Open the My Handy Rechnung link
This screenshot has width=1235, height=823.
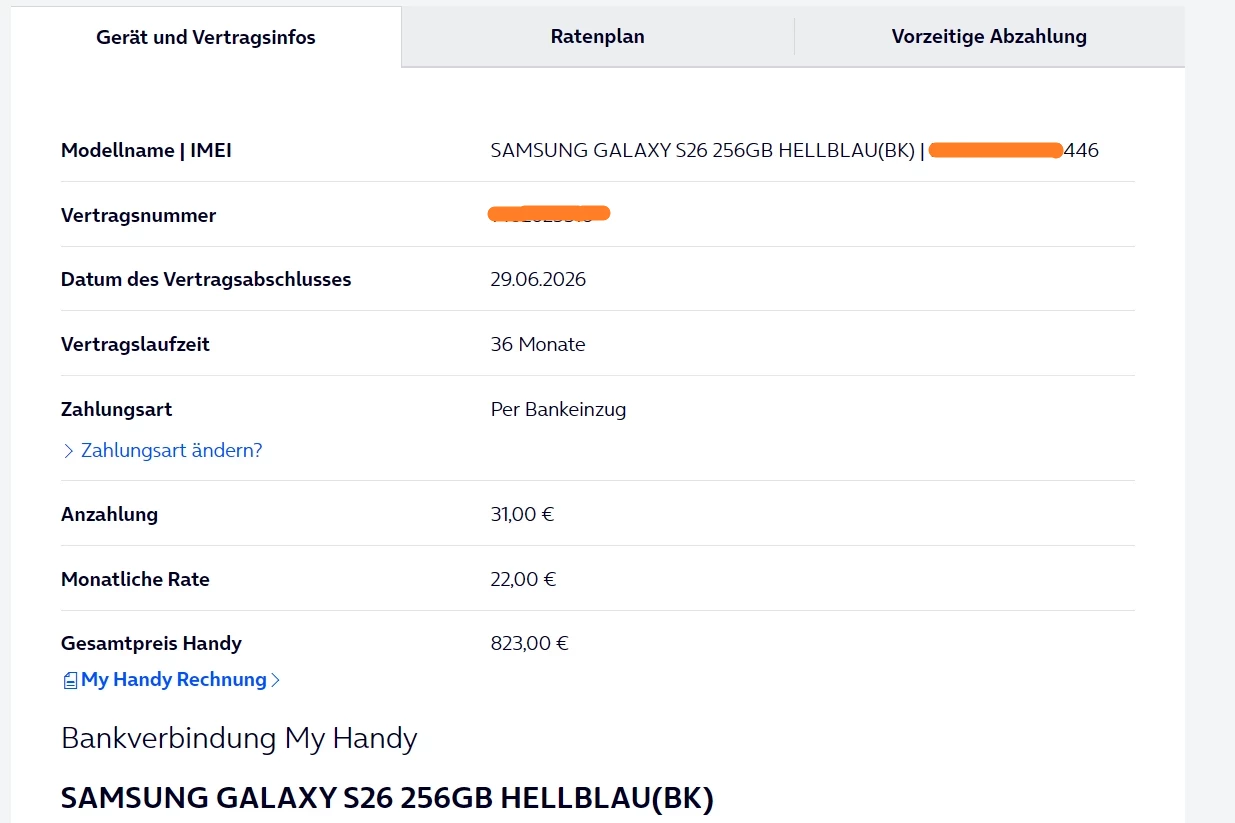pos(174,680)
